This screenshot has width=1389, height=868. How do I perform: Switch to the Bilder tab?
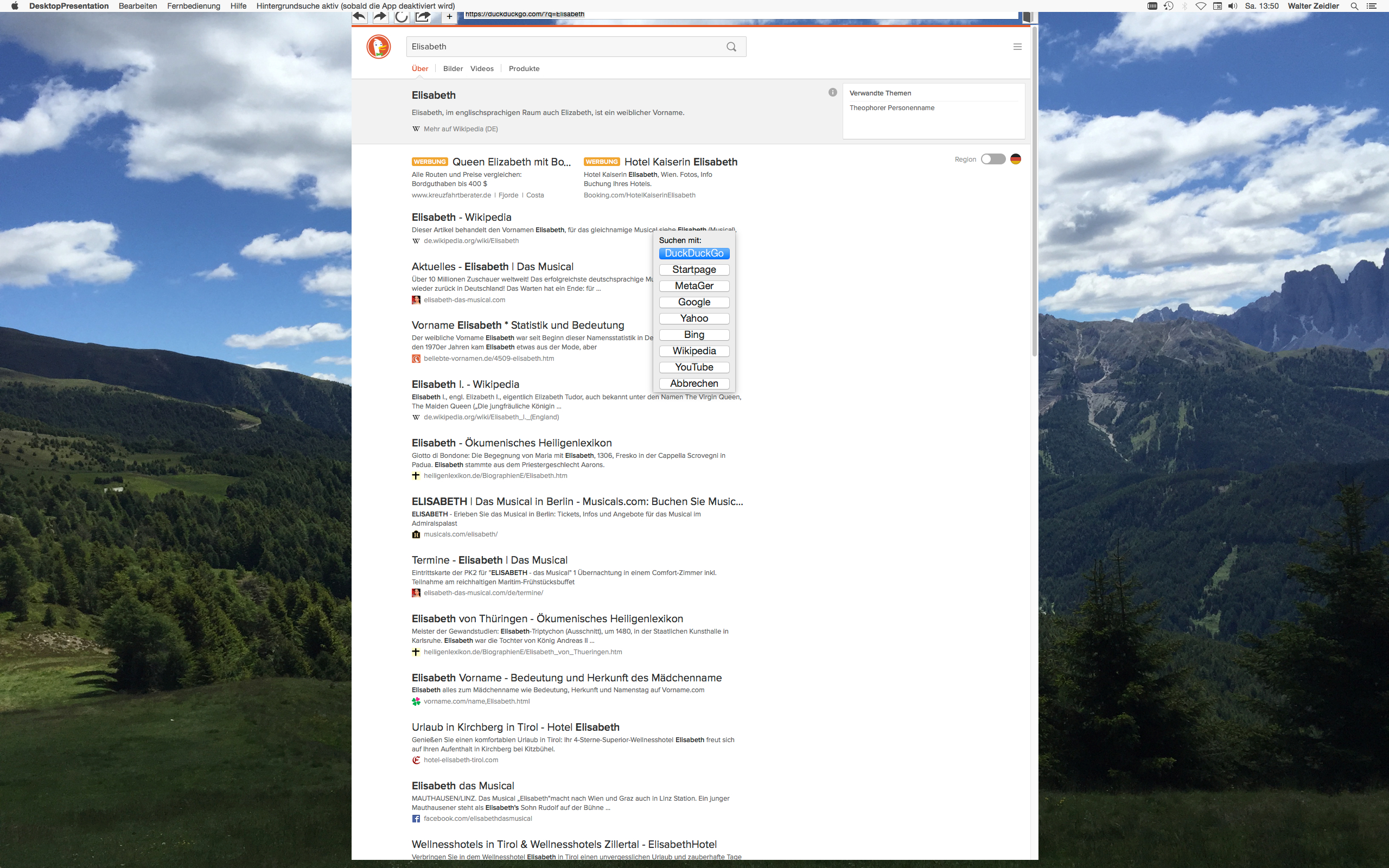click(x=453, y=69)
